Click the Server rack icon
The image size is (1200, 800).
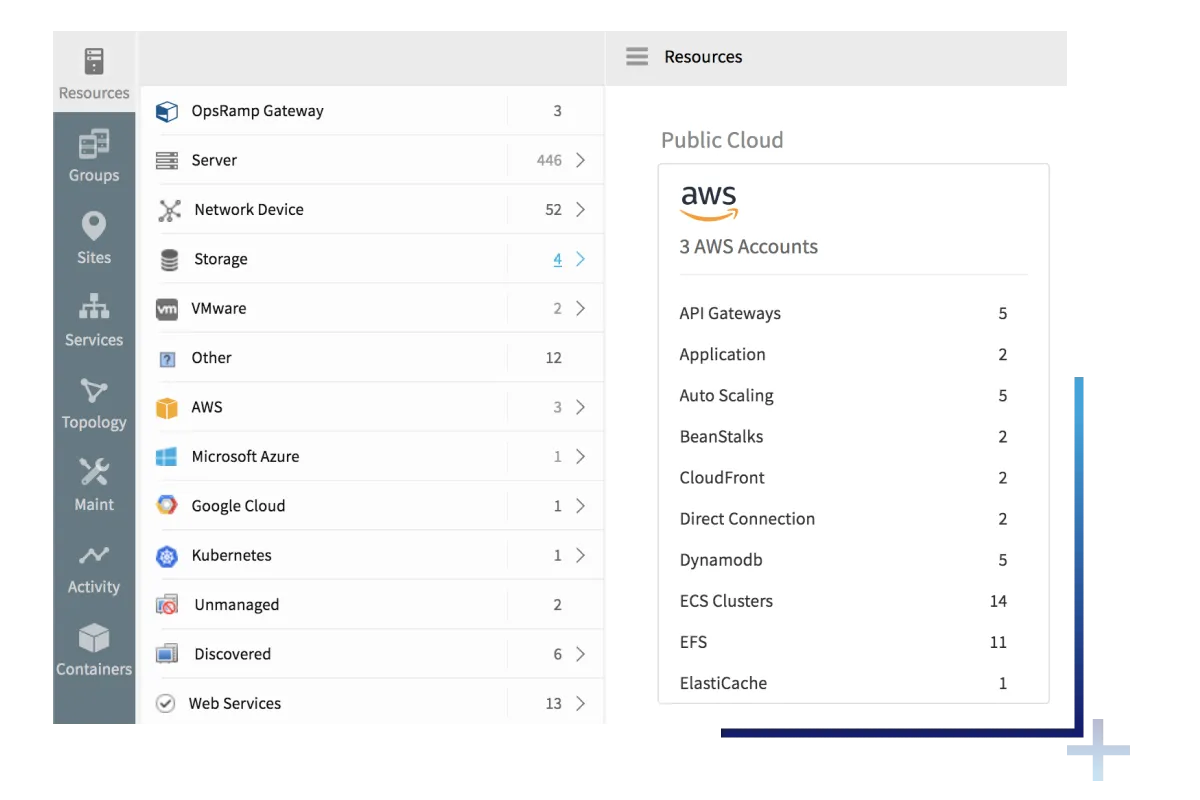(167, 160)
